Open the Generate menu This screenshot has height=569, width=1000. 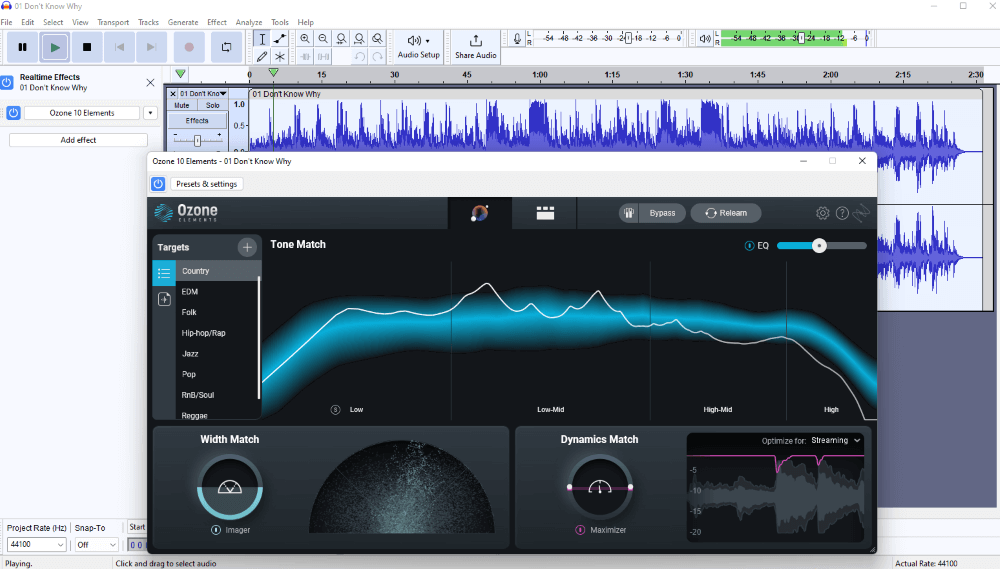[x=183, y=22]
